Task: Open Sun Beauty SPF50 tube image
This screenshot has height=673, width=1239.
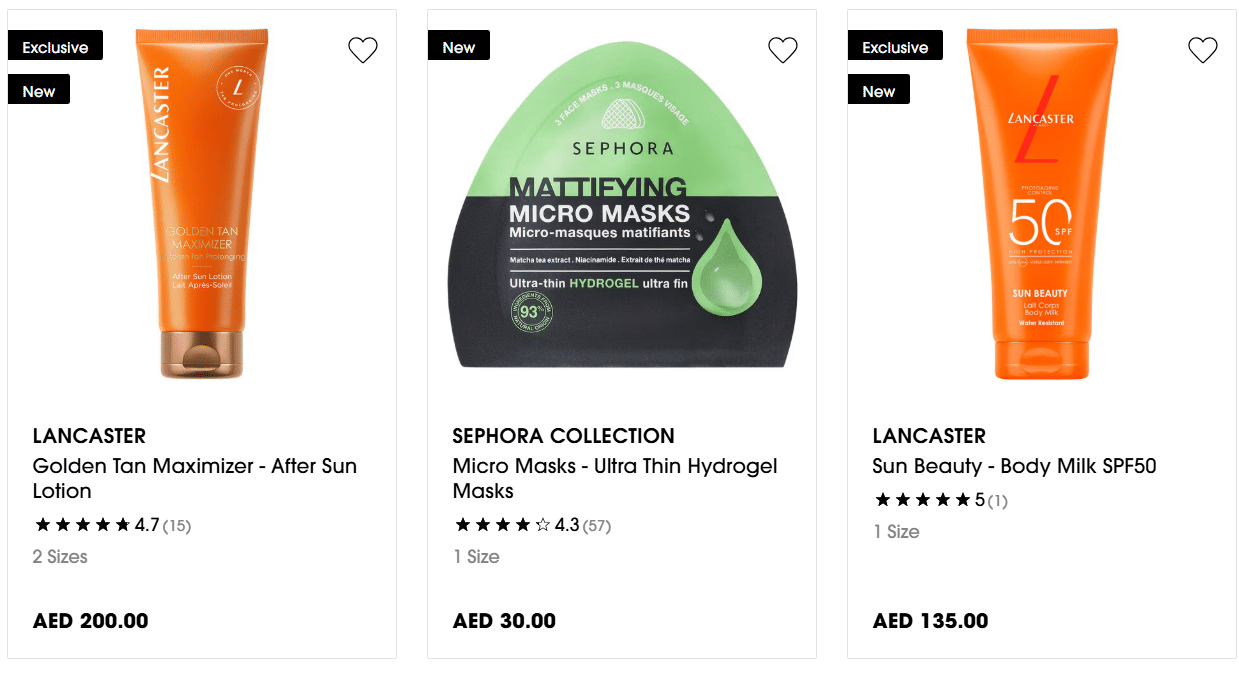Action: 1041,205
